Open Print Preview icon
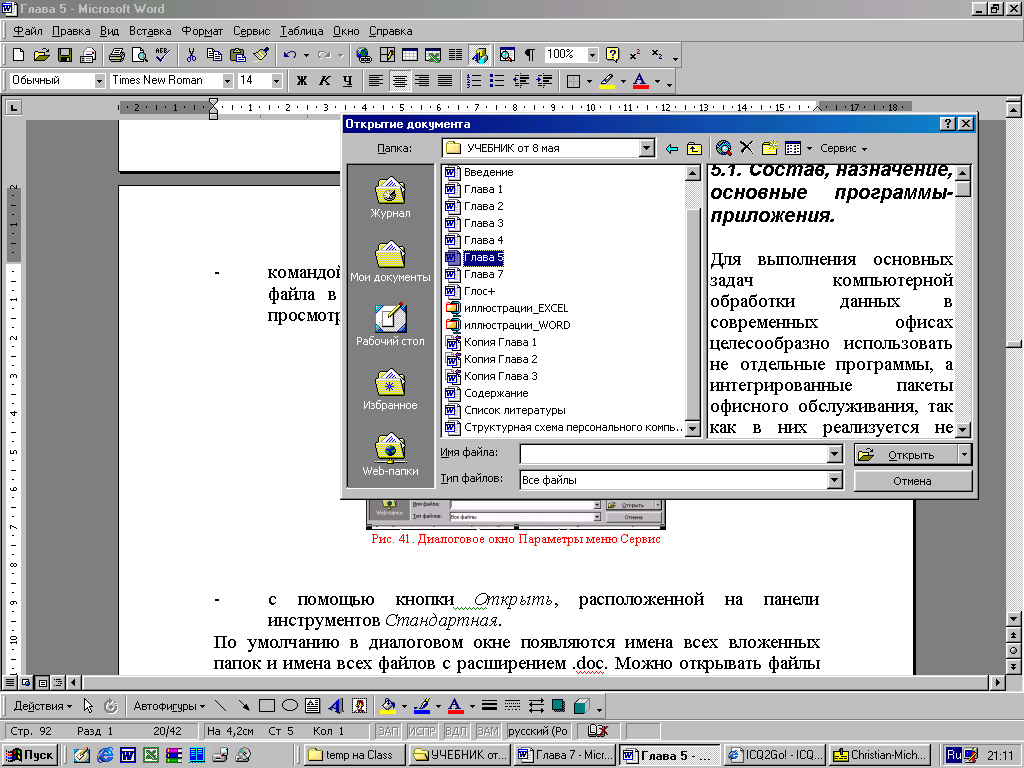The width and height of the screenshot is (1024, 768). pos(140,55)
